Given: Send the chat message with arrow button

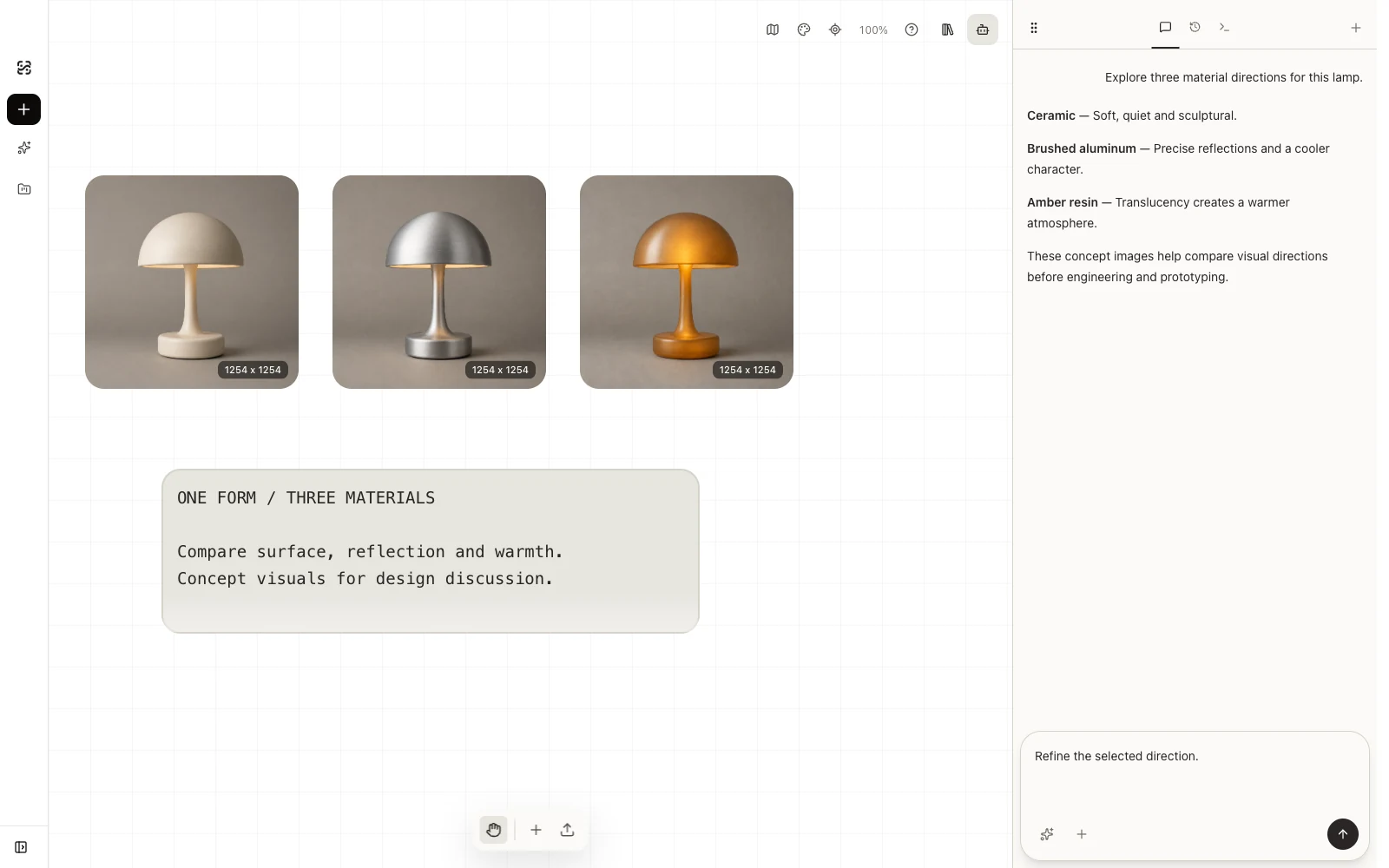Looking at the screenshot, I should click(1342, 834).
